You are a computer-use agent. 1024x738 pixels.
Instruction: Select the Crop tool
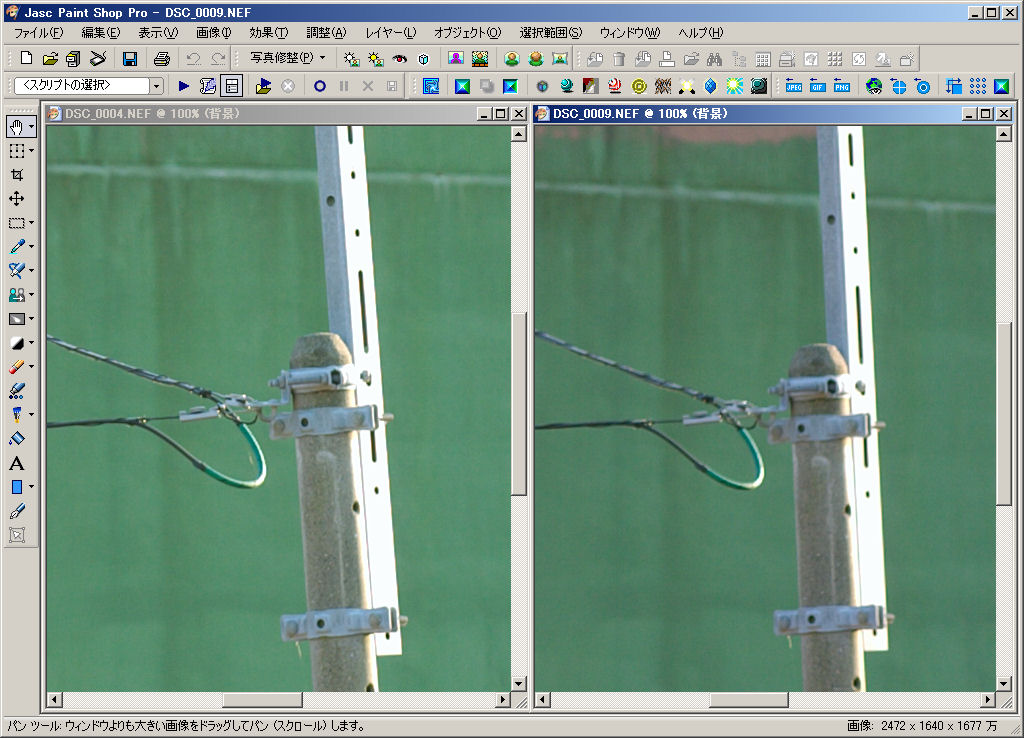(17, 174)
